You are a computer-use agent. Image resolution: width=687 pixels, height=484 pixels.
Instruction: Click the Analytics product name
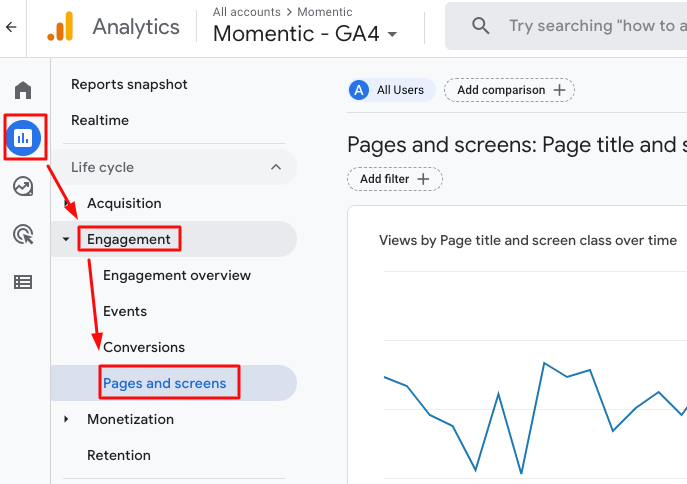(136, 27)
